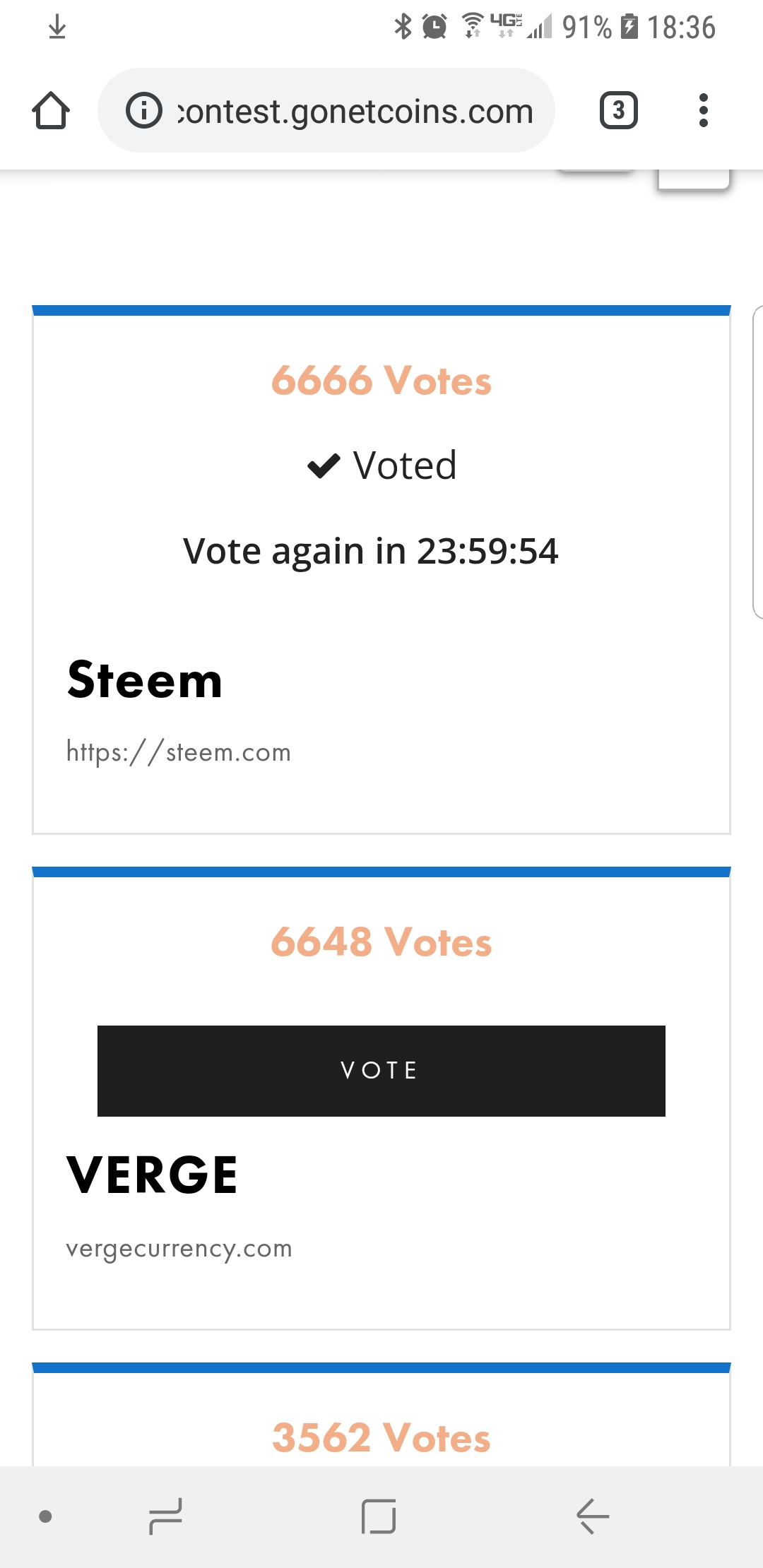
Task: Tap the alarm clock status icon
Action: click(x=434, y=27)
